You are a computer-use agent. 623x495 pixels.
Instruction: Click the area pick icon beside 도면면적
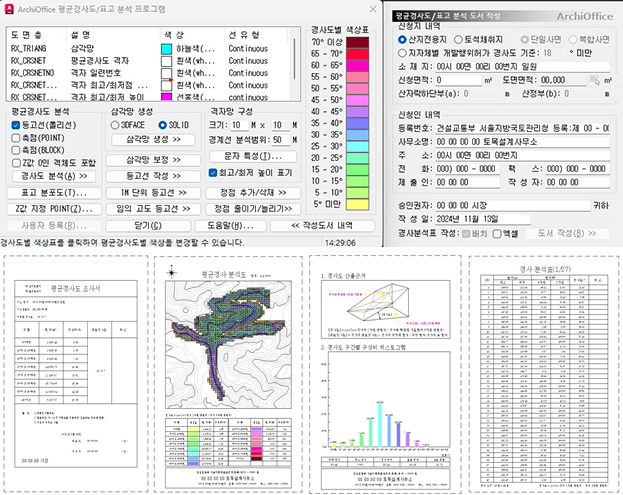pos(596,79)
